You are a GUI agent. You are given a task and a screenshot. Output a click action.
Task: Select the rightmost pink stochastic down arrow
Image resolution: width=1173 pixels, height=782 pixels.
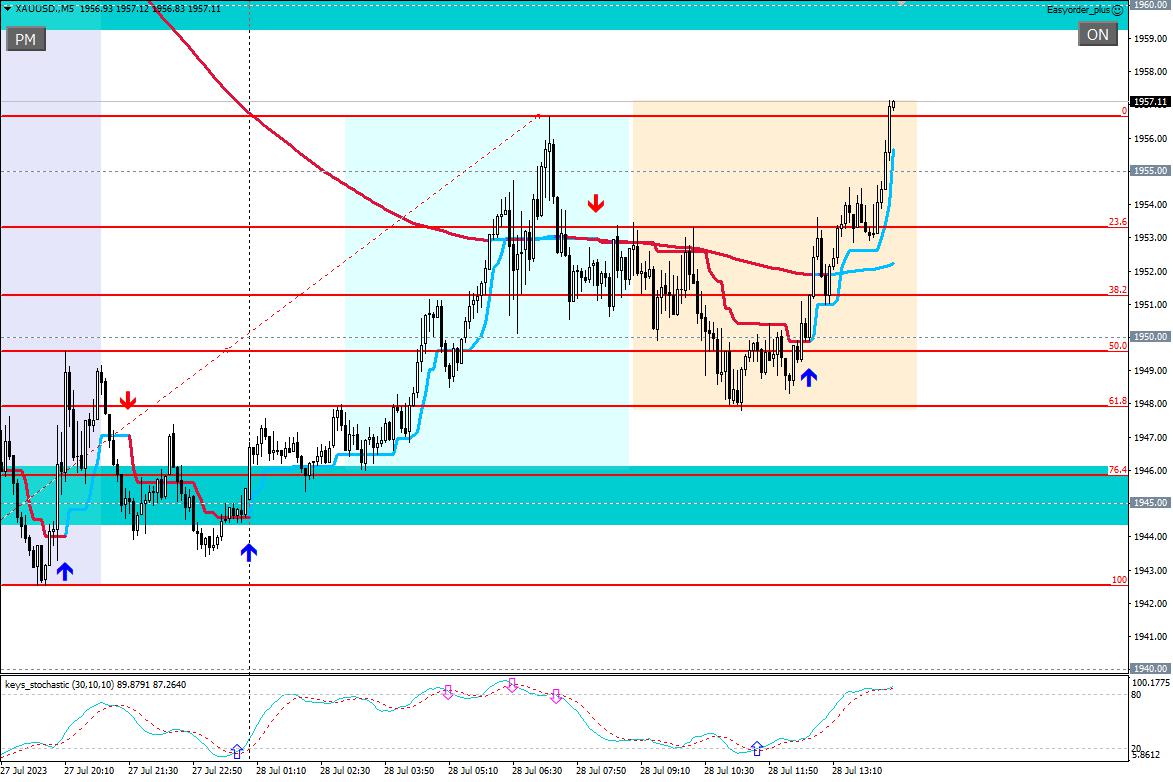point(556,695)
